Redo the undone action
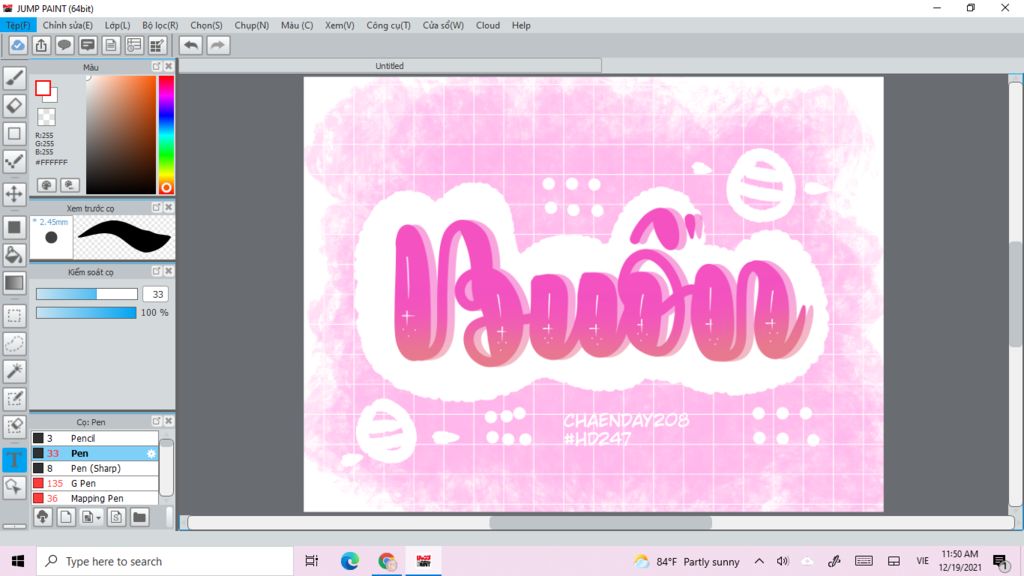The width and height of the screenshot is (1024, 576). click(218, 45)
